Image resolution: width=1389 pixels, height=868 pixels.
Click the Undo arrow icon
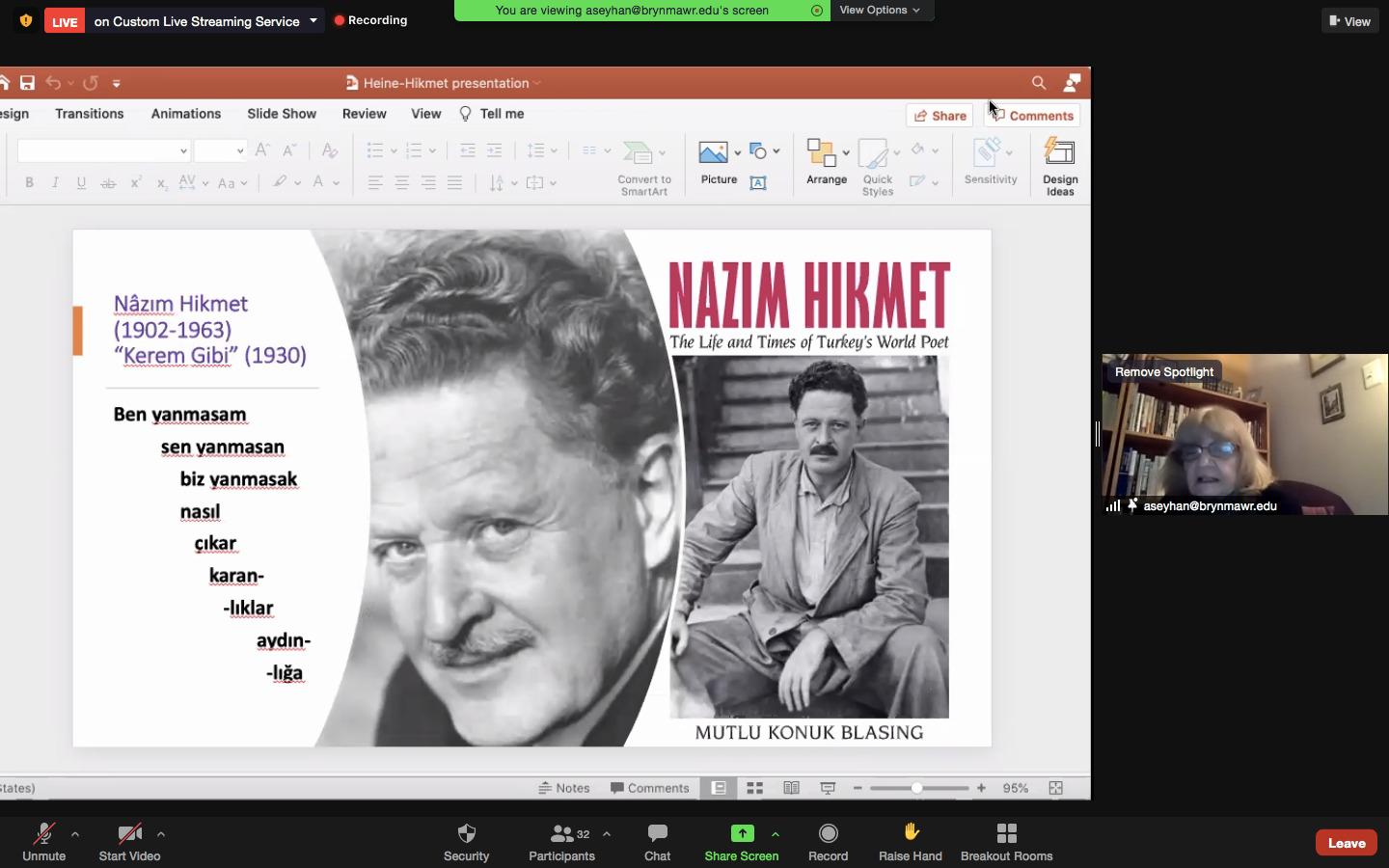point(53,83)
